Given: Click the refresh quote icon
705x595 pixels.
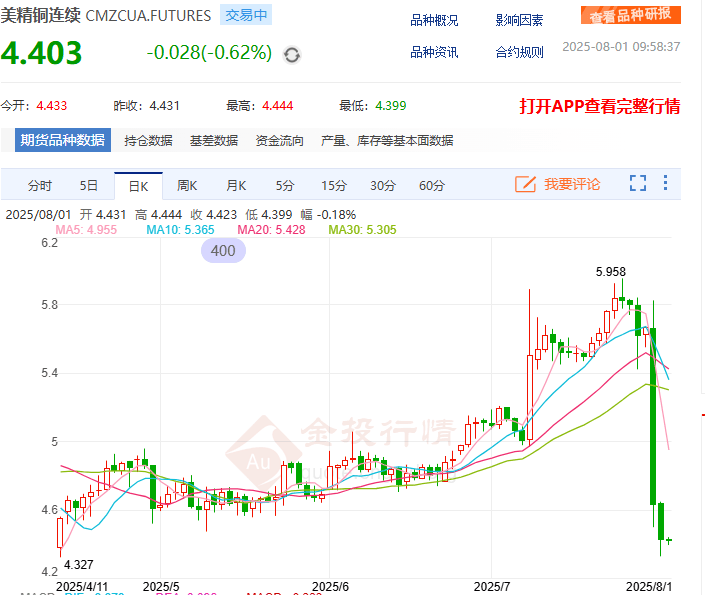Looking at the screenshot, I should tap(291, 55).
